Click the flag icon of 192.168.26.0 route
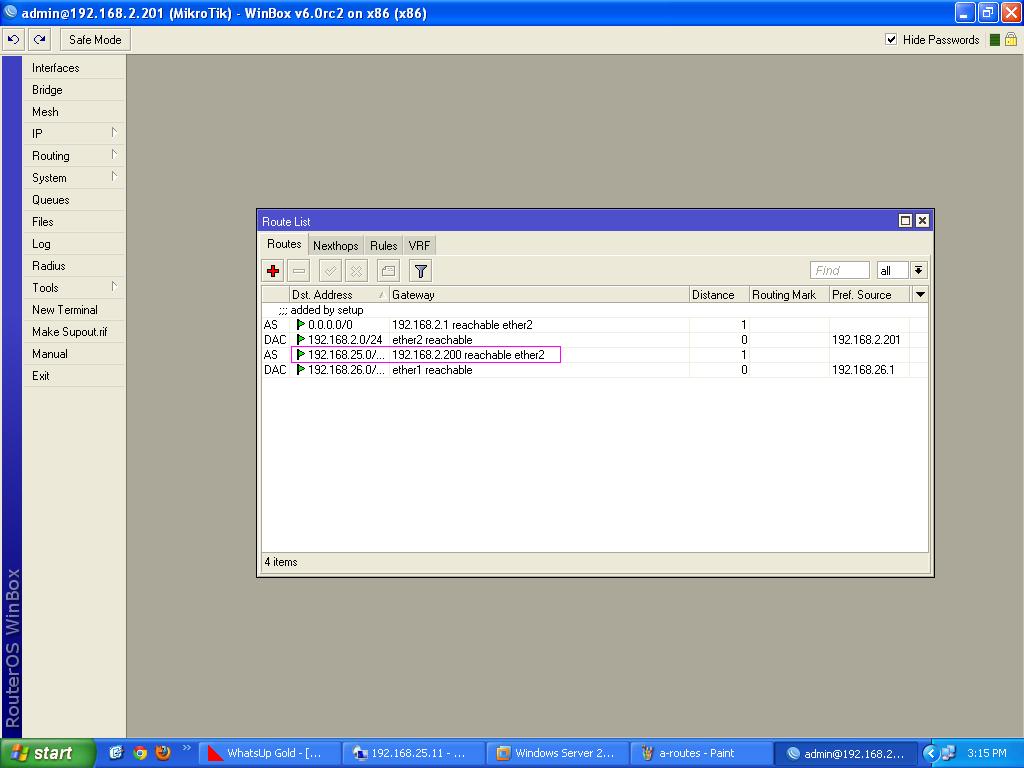1024x768 pixels. (300, 370)
